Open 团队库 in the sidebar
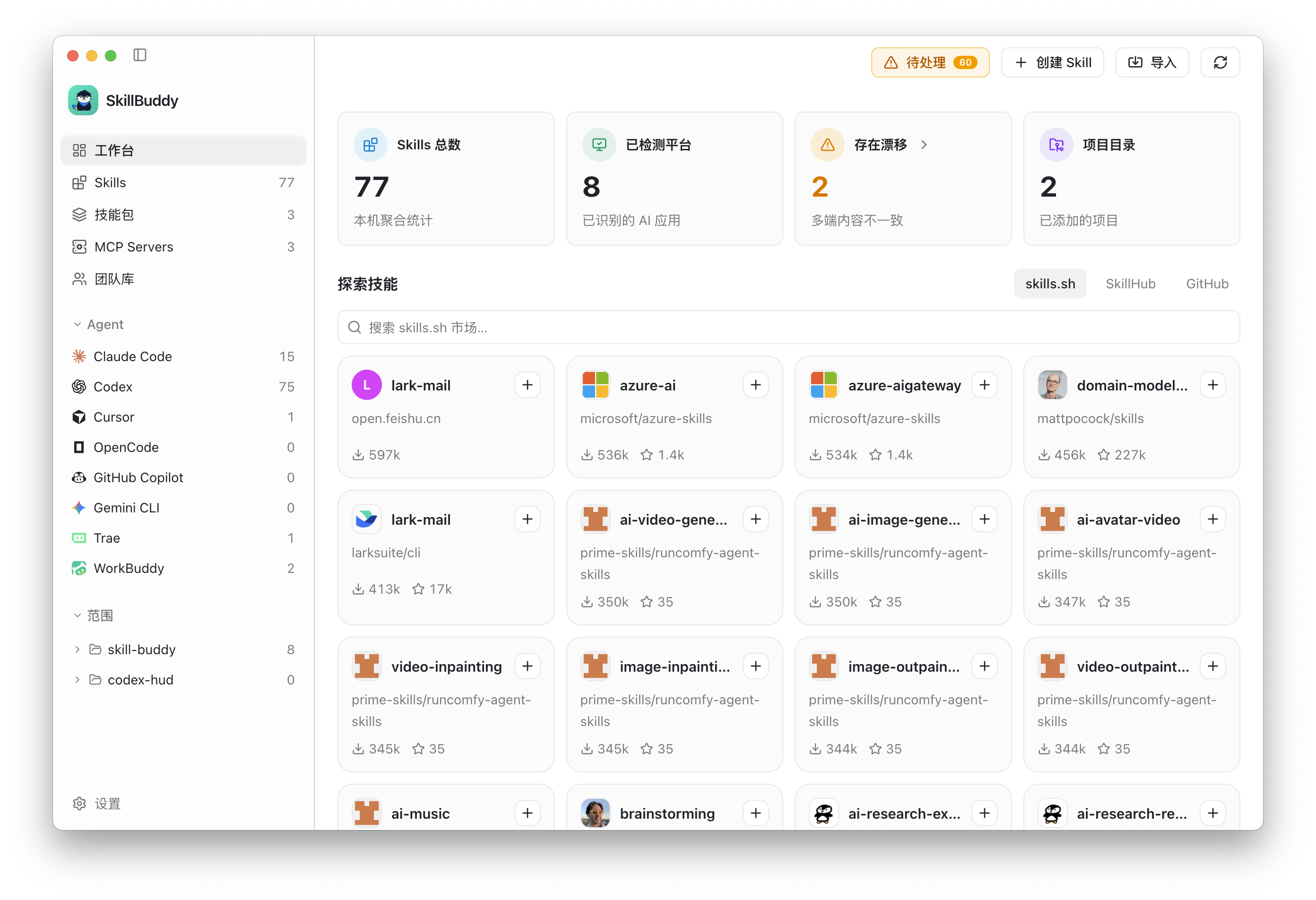The height and width of the screenshot is (900, 1316). coord(183,279)
